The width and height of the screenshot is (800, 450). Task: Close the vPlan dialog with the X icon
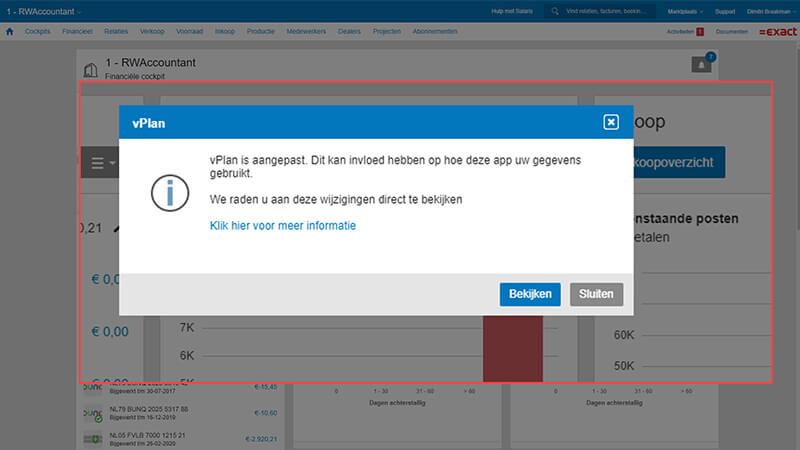coord(611,122)
